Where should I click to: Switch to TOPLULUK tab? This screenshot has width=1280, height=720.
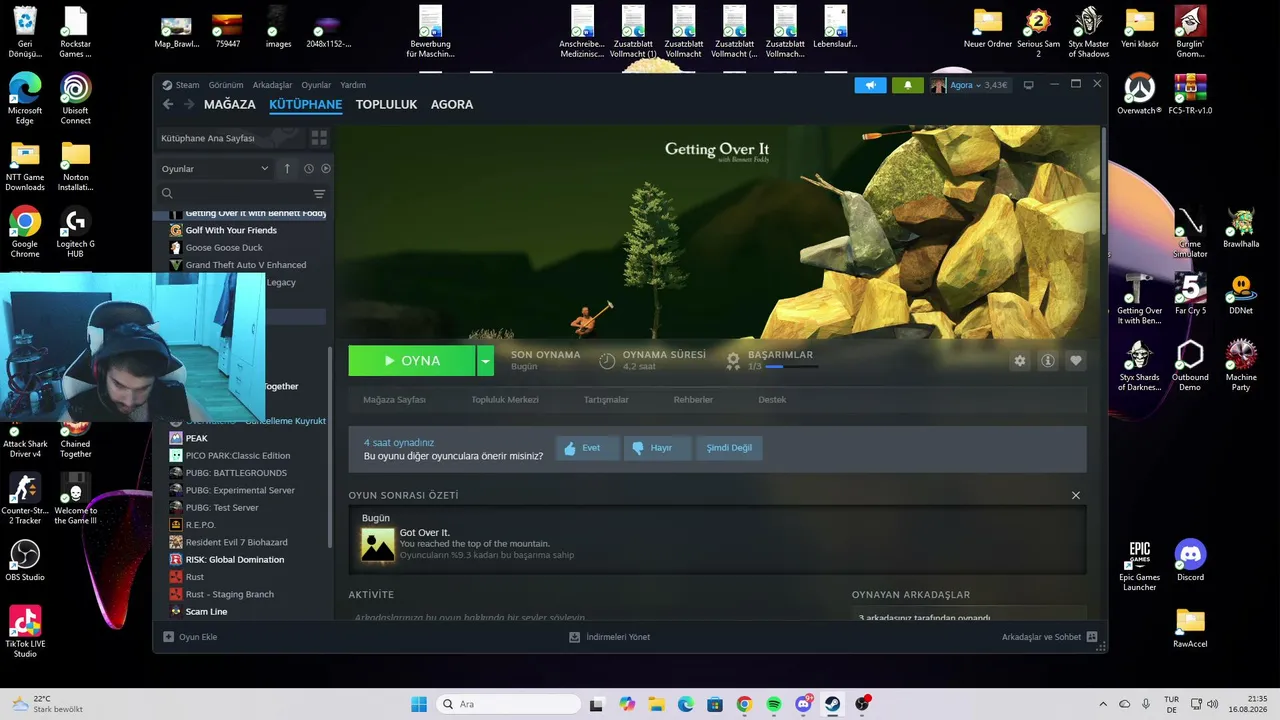(386, 104)
